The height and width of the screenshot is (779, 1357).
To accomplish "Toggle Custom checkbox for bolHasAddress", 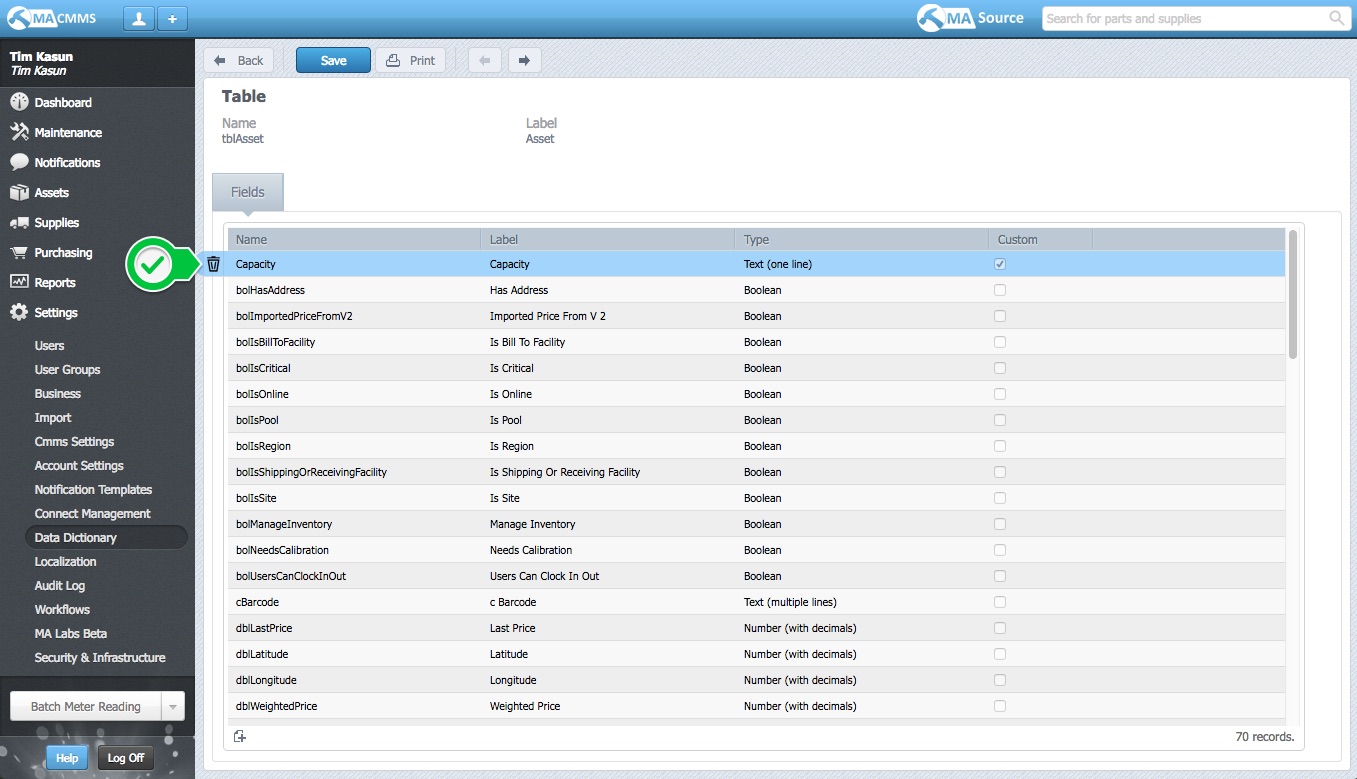I will [x=1000, y=290].
